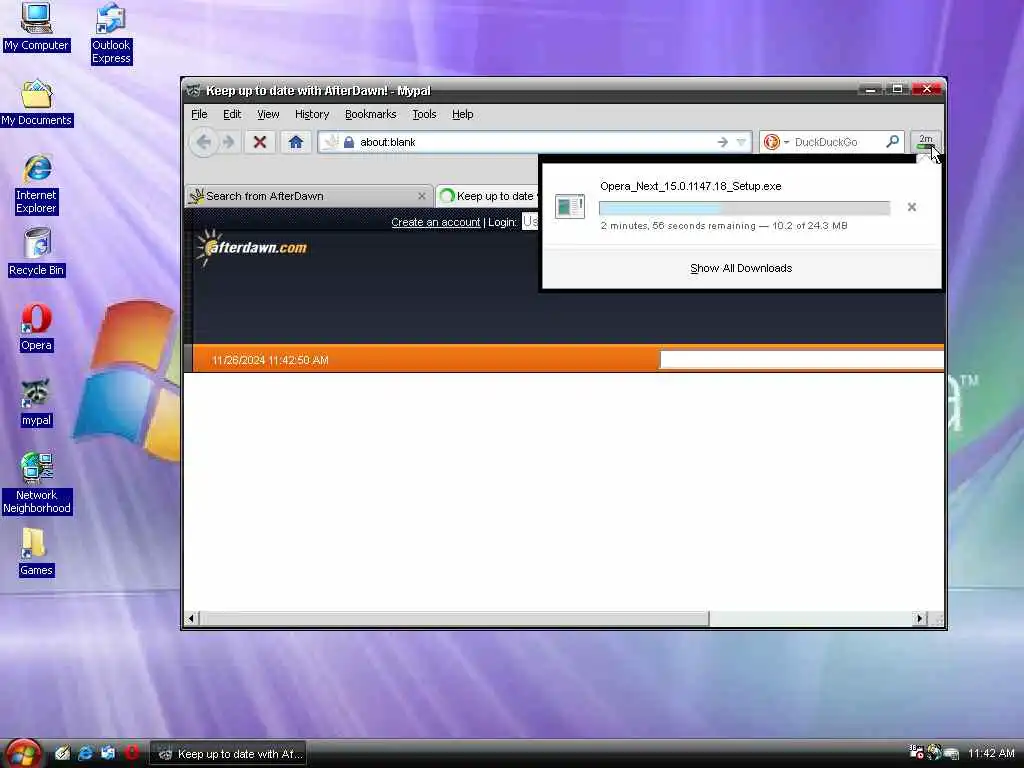Select Opera desktop shortcut
The width and height of the screenshot is (1024, 768).
[x=36, y=328]
